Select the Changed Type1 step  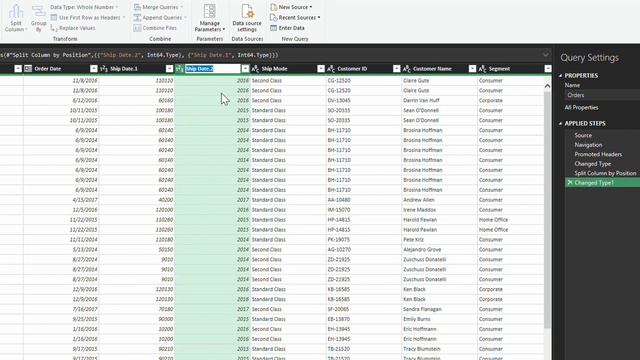pos(602,182)
